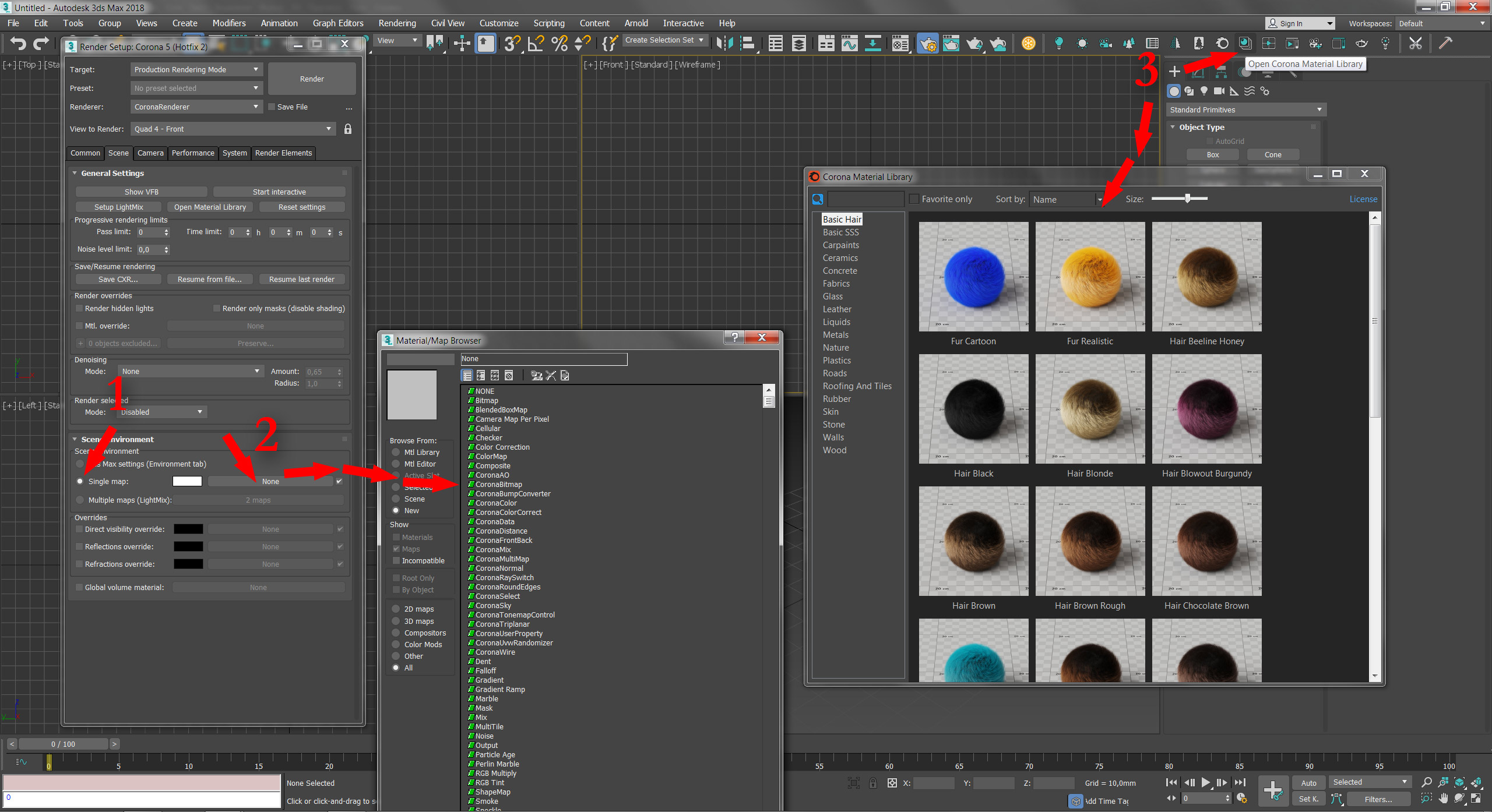1492x812 pixels.
Task: Open the Mirror tool
Action: [724, 43]
